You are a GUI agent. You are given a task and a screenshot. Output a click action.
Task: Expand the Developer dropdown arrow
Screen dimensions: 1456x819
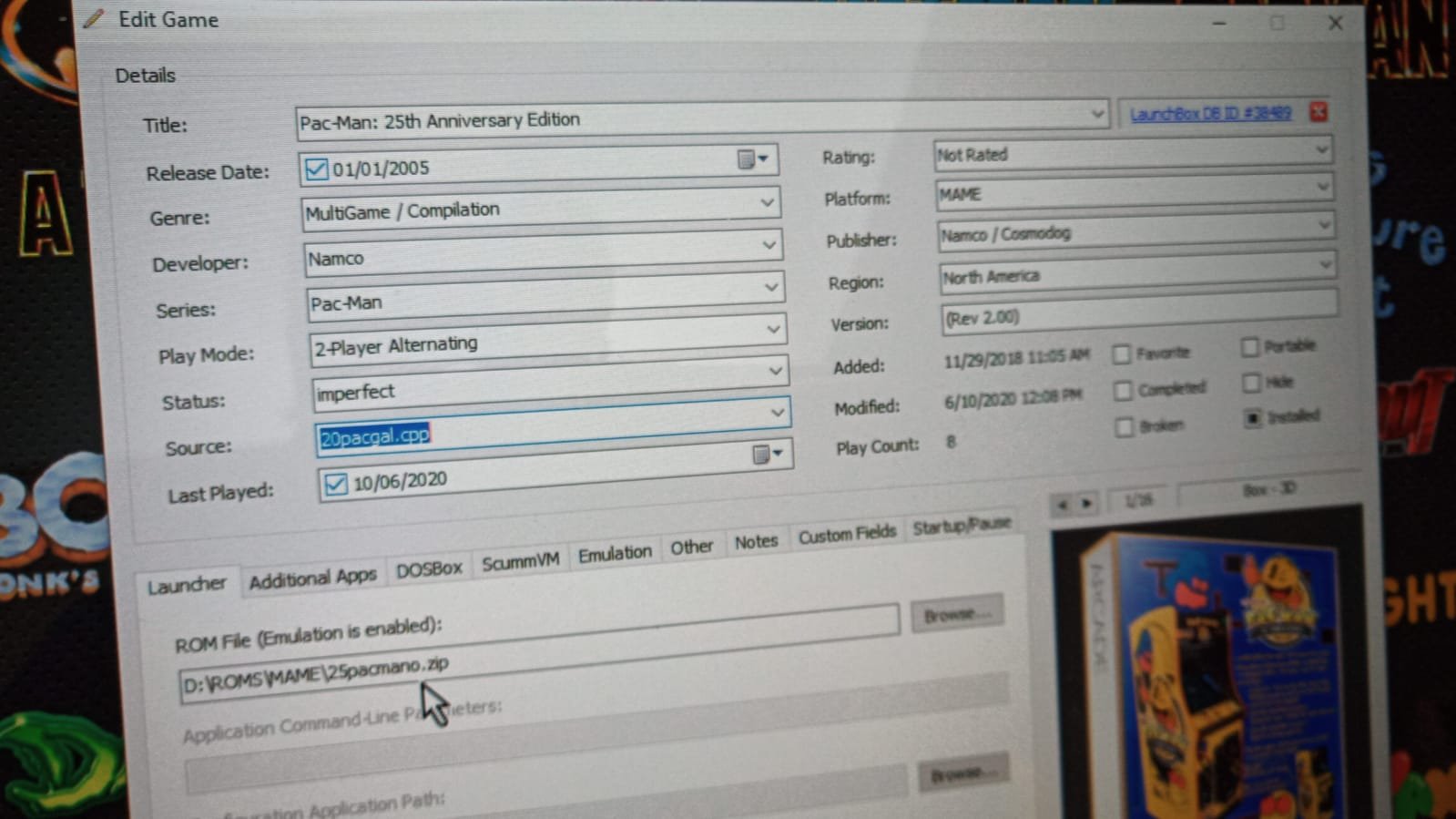[769, 244]
